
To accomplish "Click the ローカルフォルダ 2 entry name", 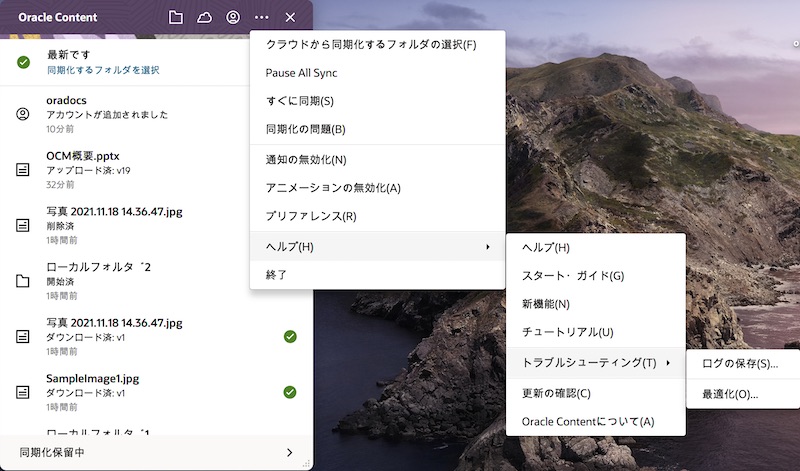I will point(98,267).
